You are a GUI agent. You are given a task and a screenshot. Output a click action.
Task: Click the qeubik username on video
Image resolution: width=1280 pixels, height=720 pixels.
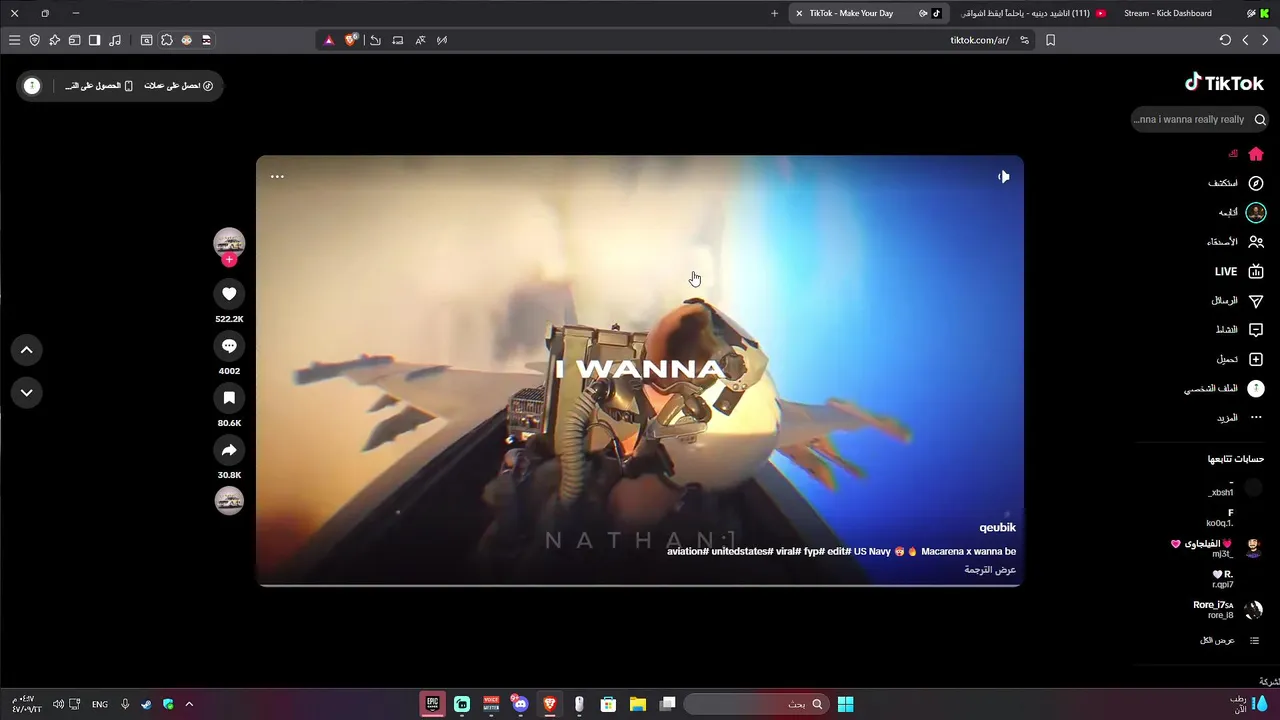997,527
